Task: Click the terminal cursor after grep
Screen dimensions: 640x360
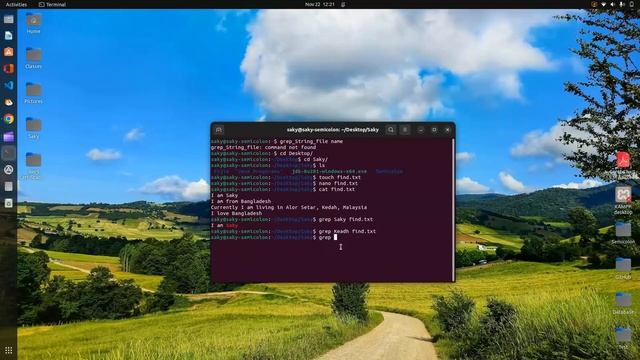Action: tap(336, 237)
